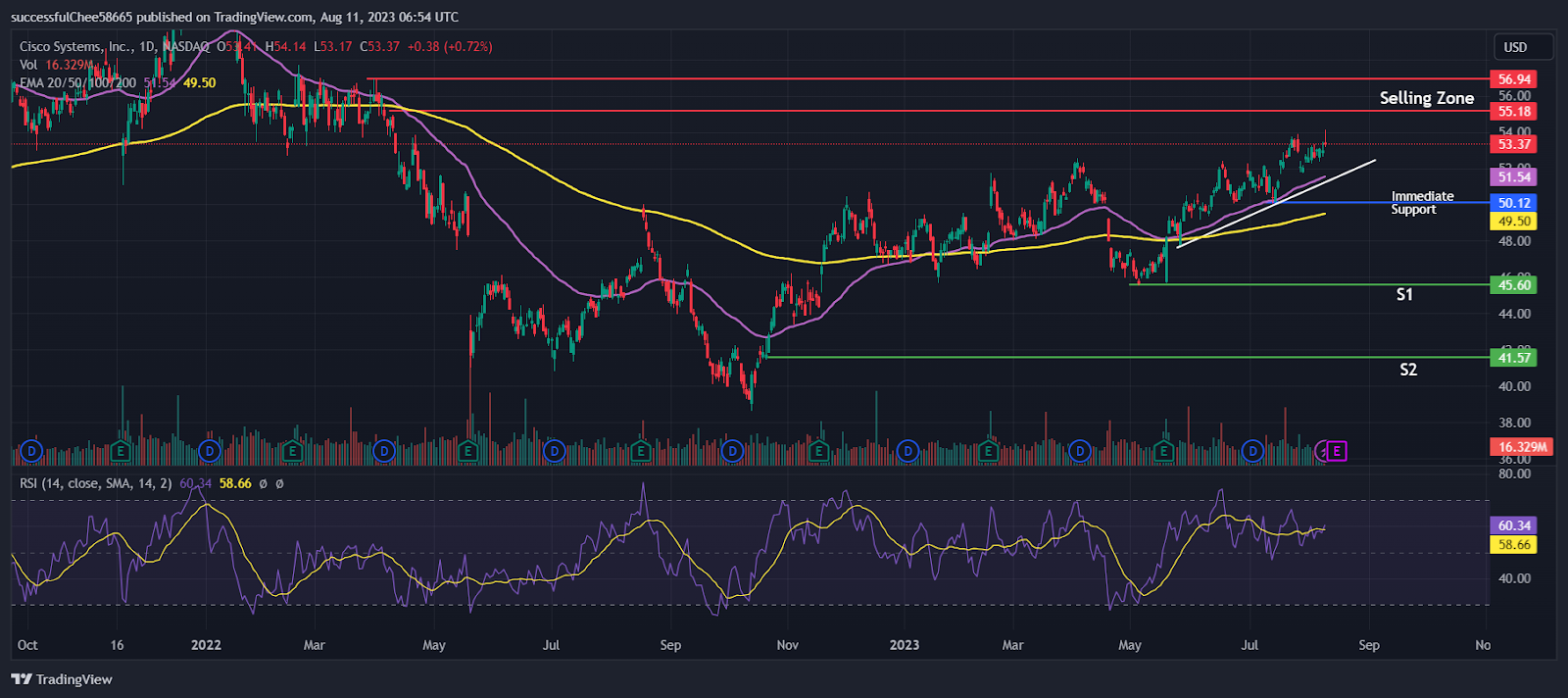Open the dividend marker at Jul 2023
The width and height of the screenshot is (1568, 698).
[1252, 451]
